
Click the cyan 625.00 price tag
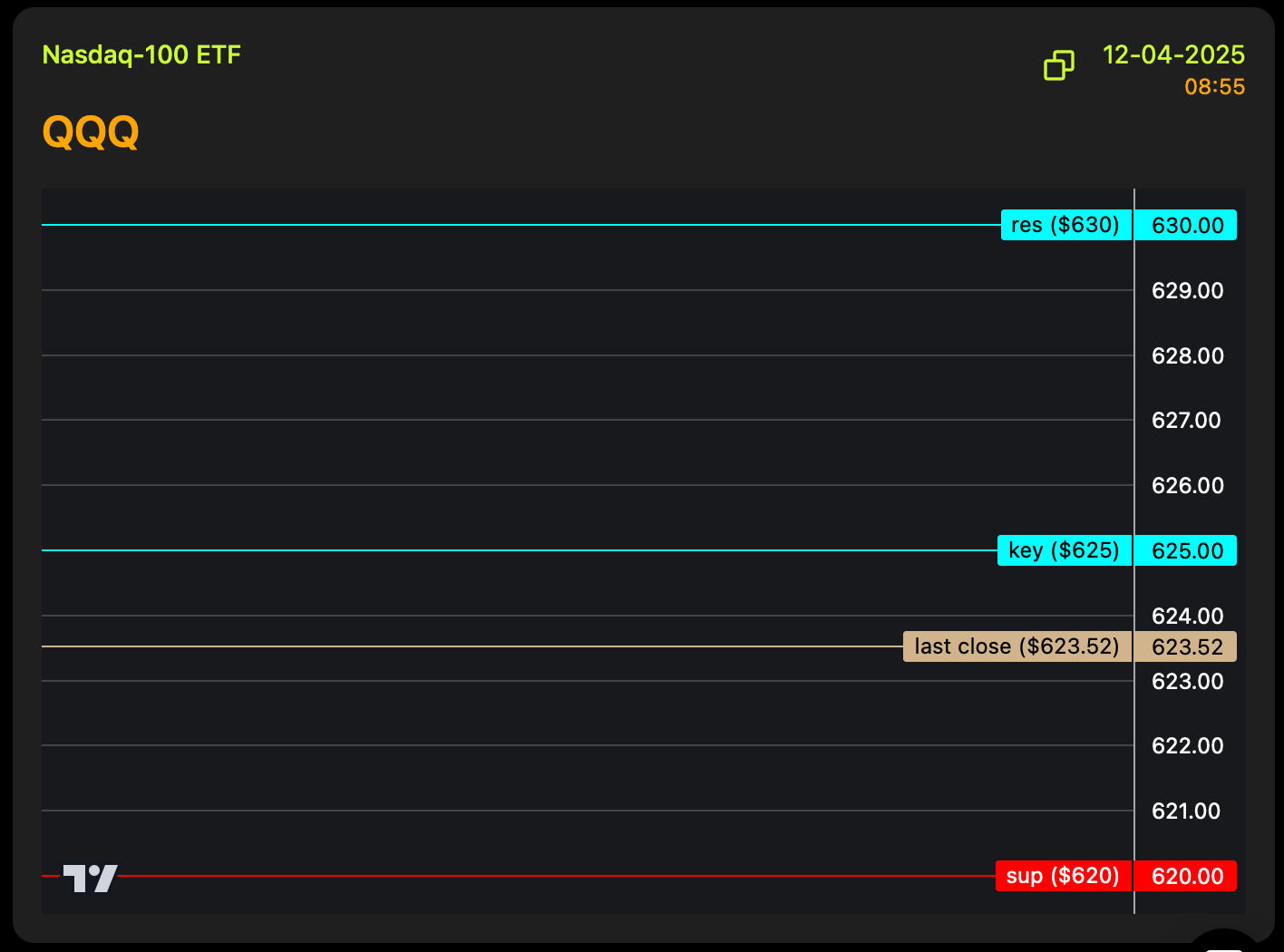tap(1187, 551)
